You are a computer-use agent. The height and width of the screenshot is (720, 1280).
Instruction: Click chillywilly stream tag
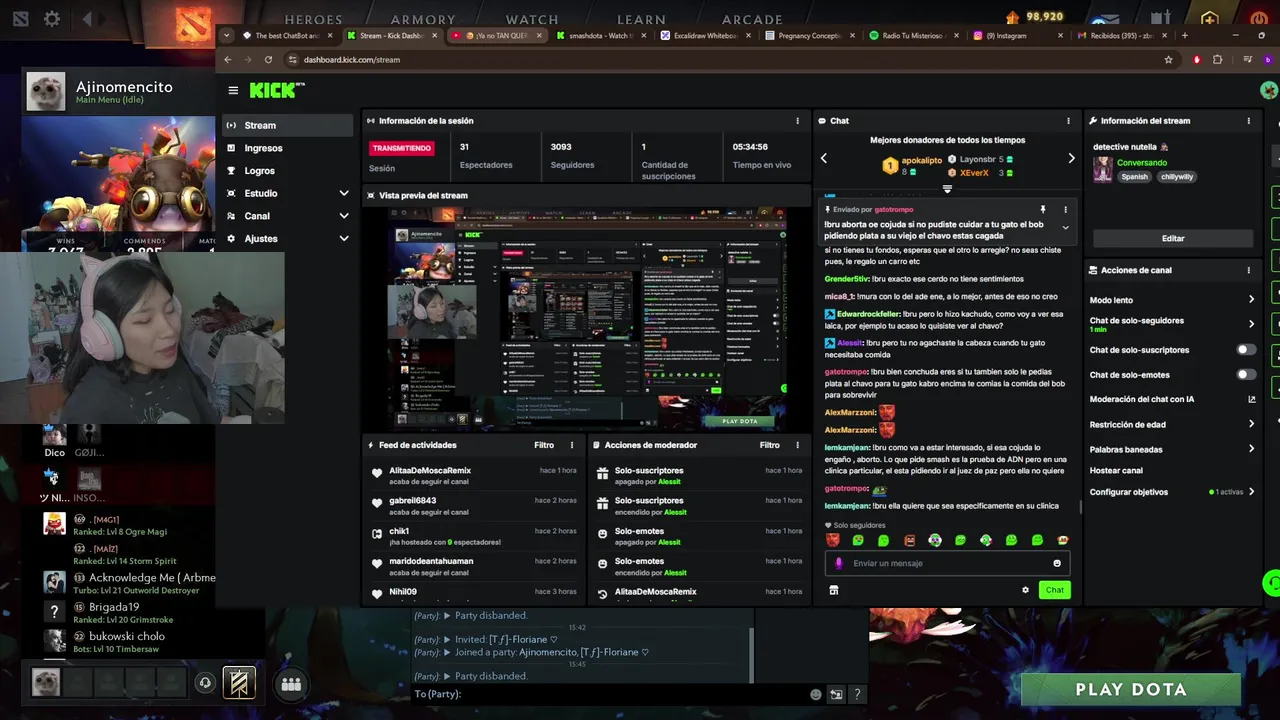(1177, 177)
